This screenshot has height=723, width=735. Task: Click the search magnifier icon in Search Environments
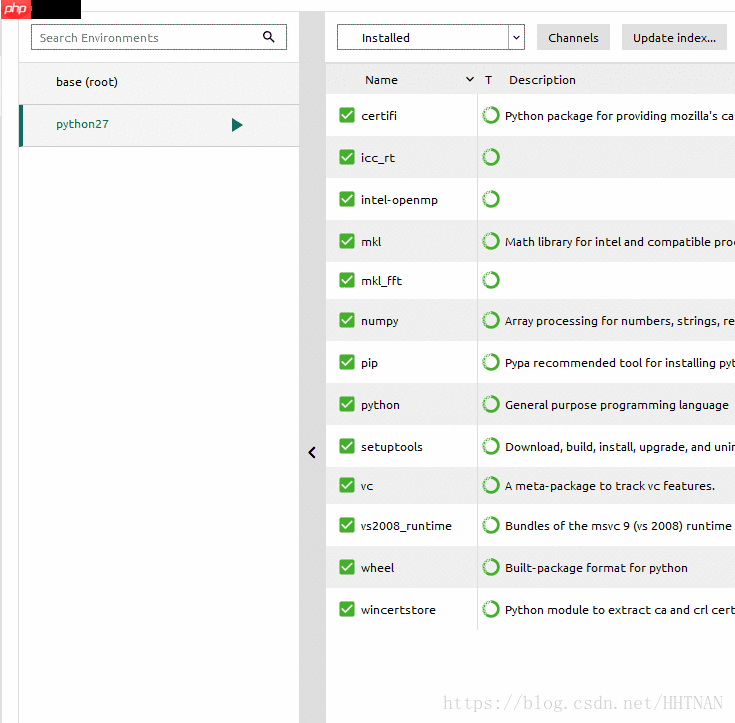tap(268, 37)
